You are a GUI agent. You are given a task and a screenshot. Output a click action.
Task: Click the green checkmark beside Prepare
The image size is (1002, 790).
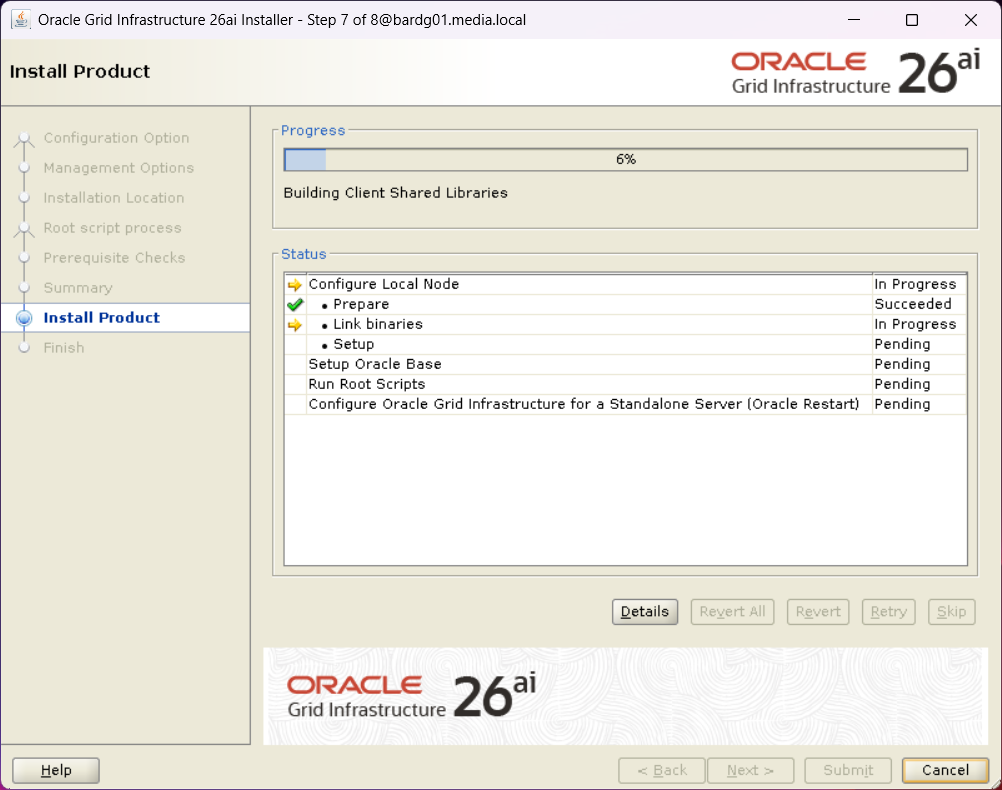295,305
